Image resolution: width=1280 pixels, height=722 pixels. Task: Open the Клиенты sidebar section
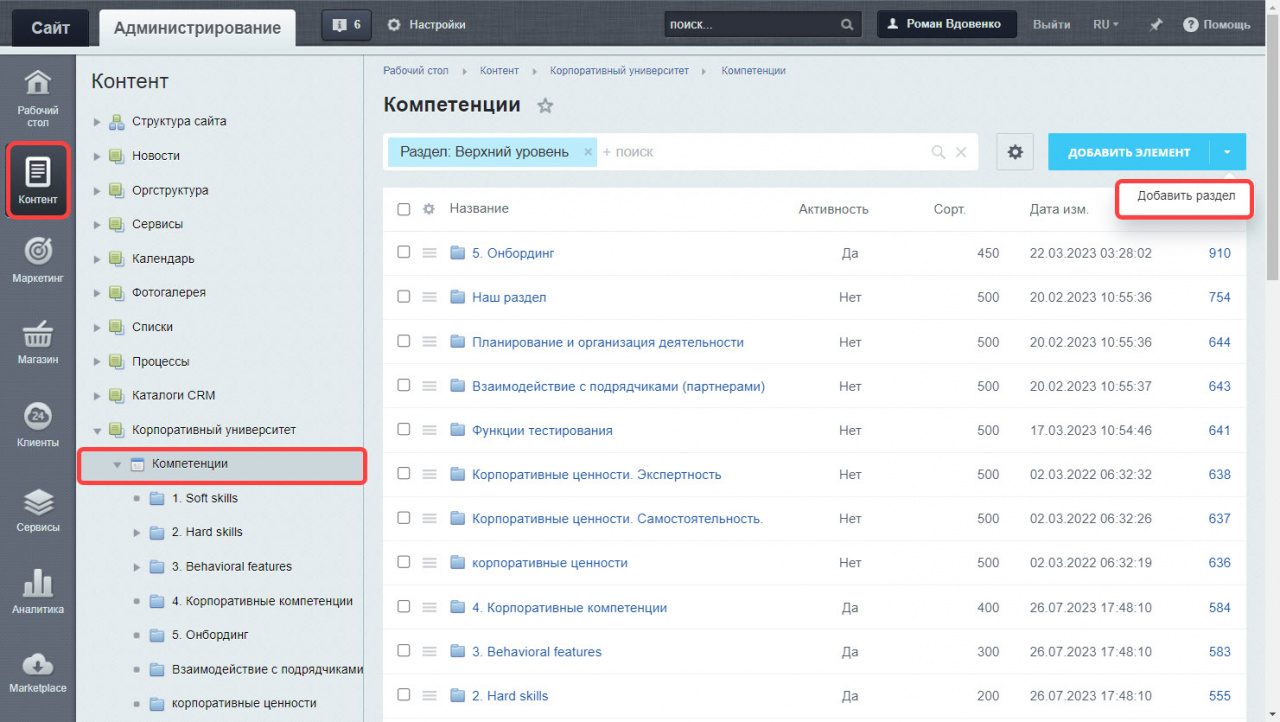[x=37, y=425]
